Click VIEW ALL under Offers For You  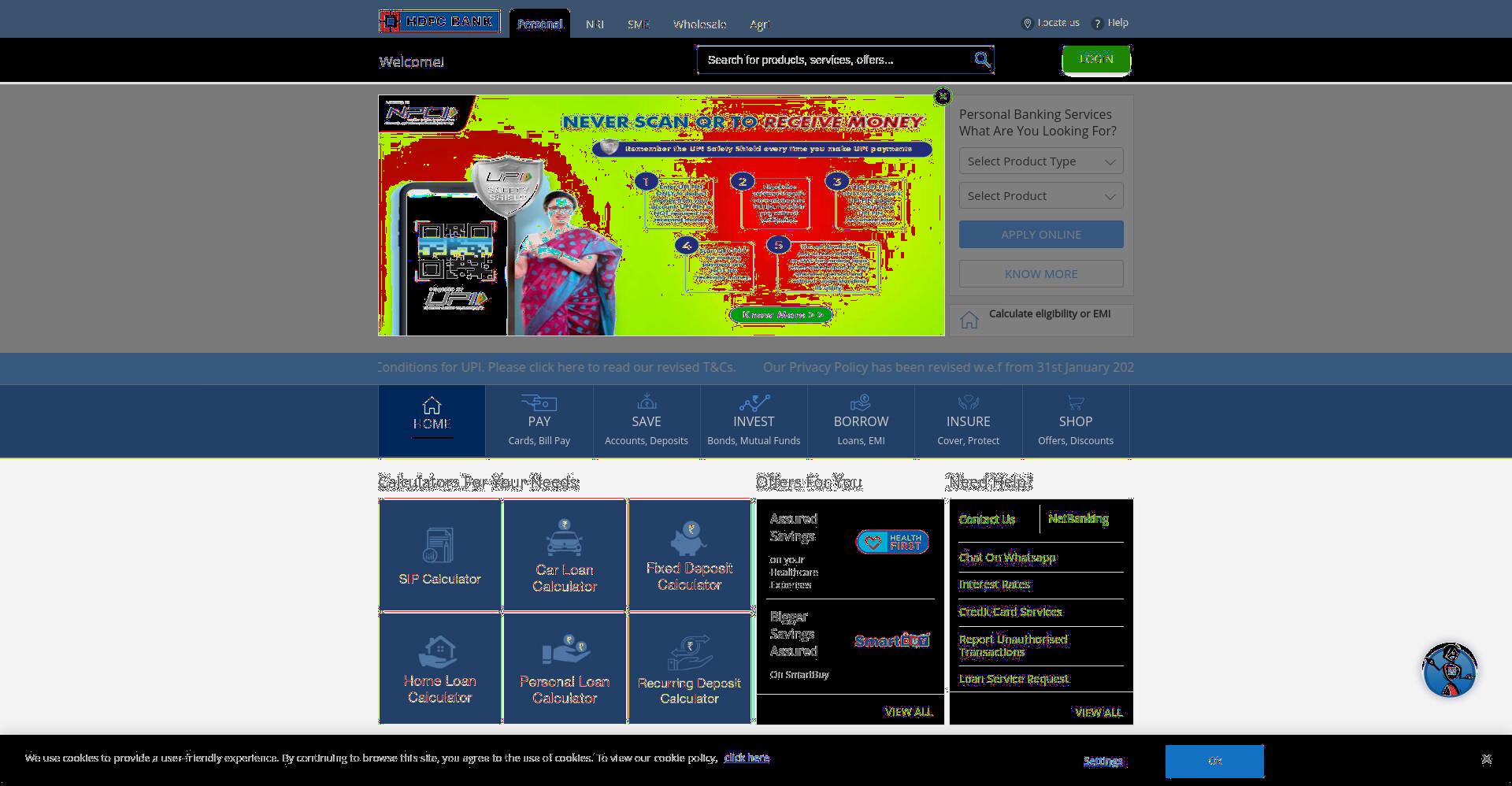(908, 712)
